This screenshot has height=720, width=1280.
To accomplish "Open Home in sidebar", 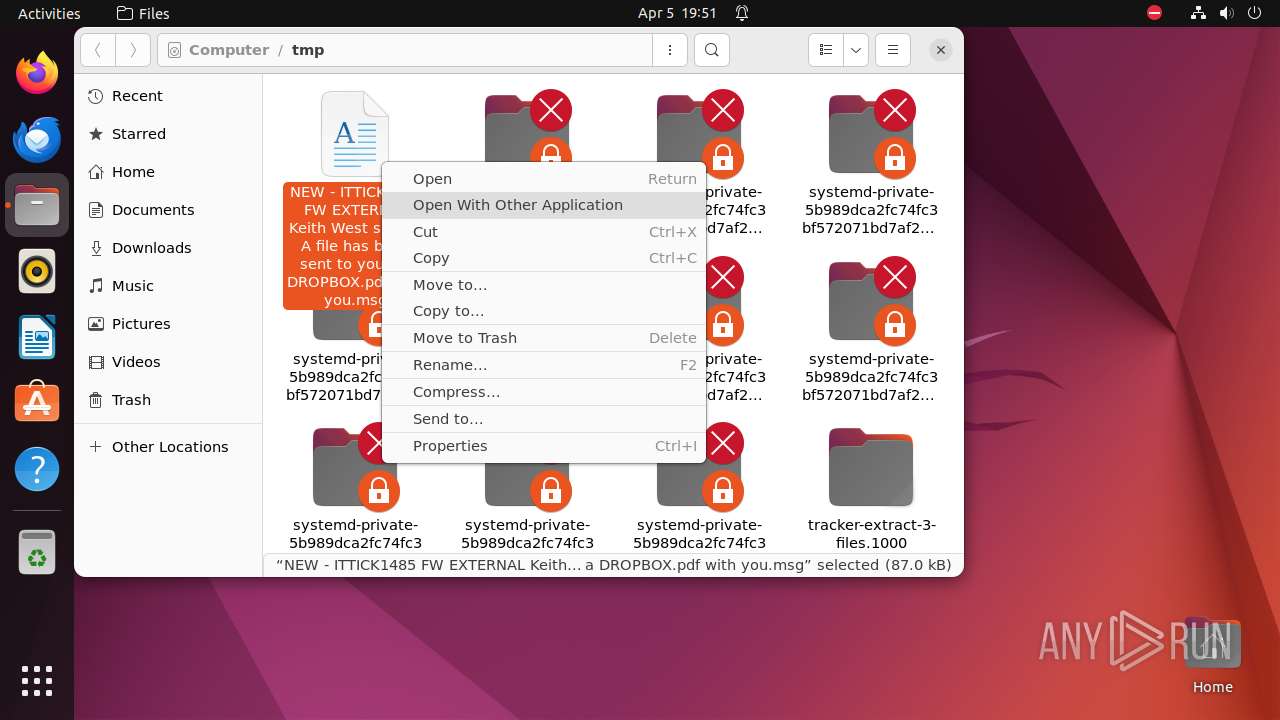I will click(x=168, y=172).
